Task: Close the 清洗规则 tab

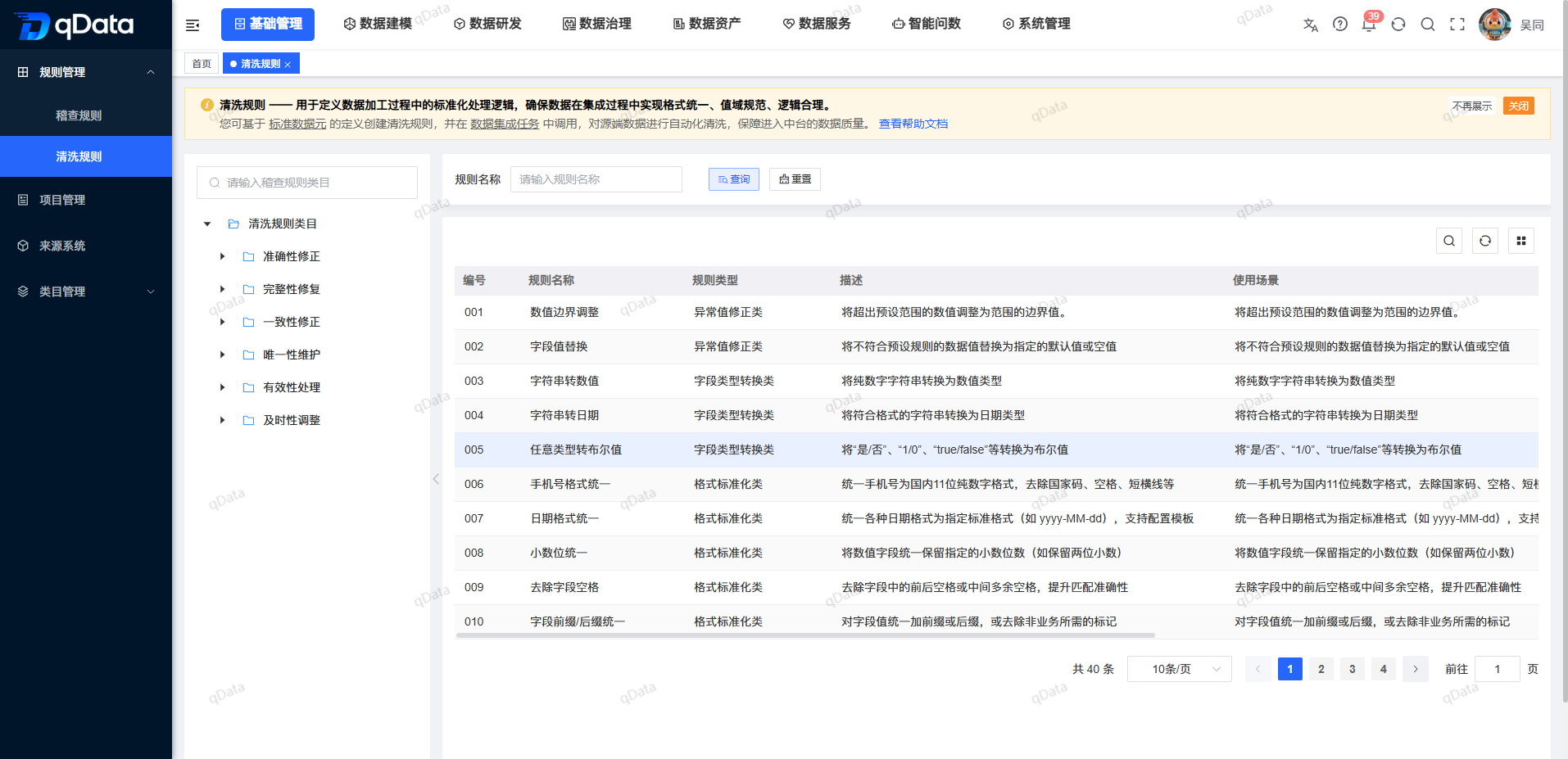Action: click(x=288, y=65)
